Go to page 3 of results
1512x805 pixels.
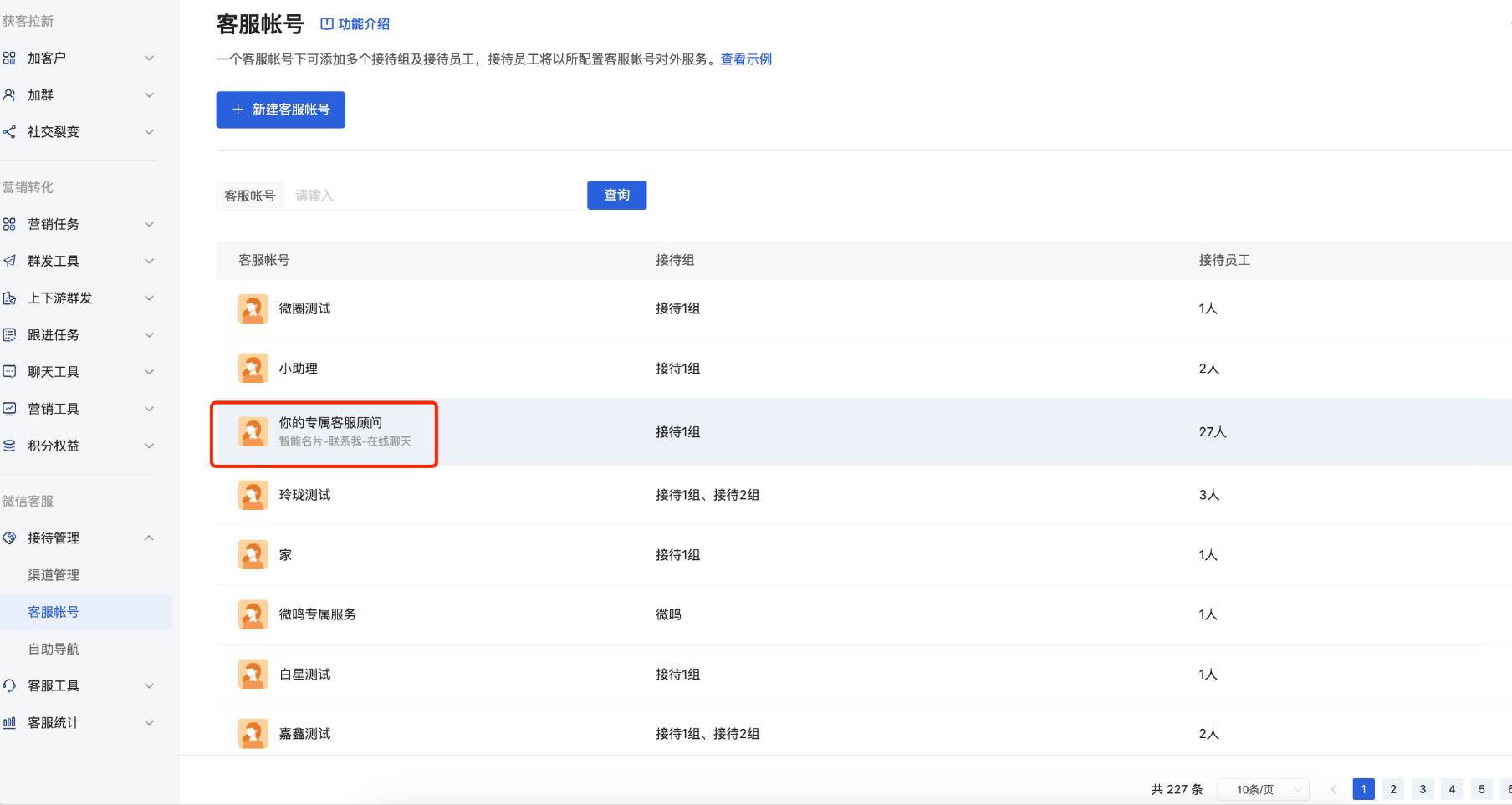[1423, 789]
